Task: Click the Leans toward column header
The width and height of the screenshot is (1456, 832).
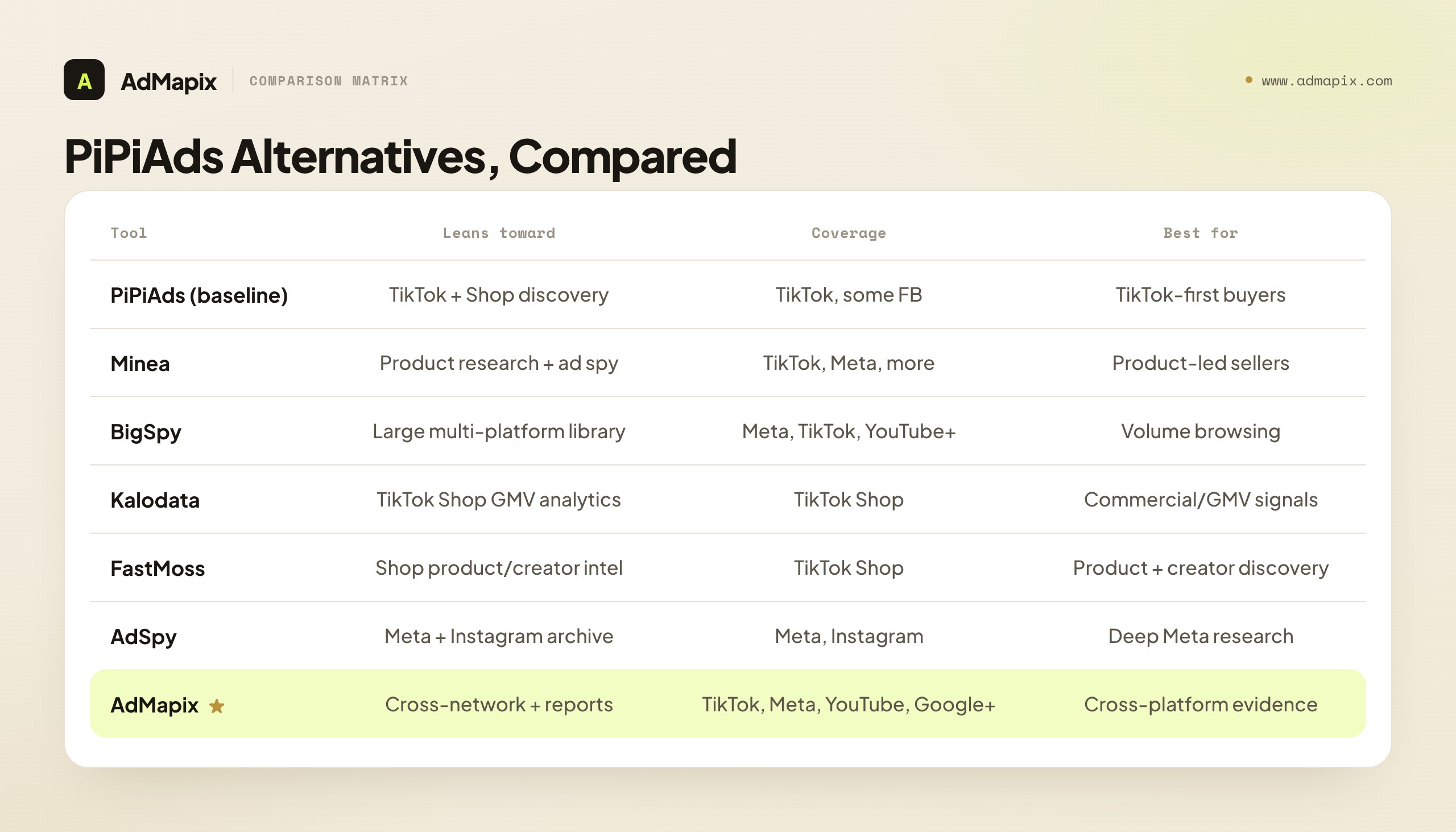Action: pyautogui.click(x=499, y=233)
